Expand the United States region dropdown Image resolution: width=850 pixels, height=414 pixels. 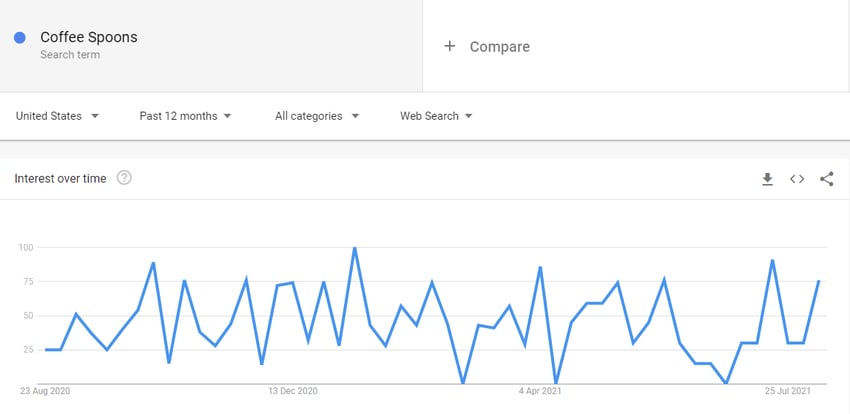tap(57, 116)
